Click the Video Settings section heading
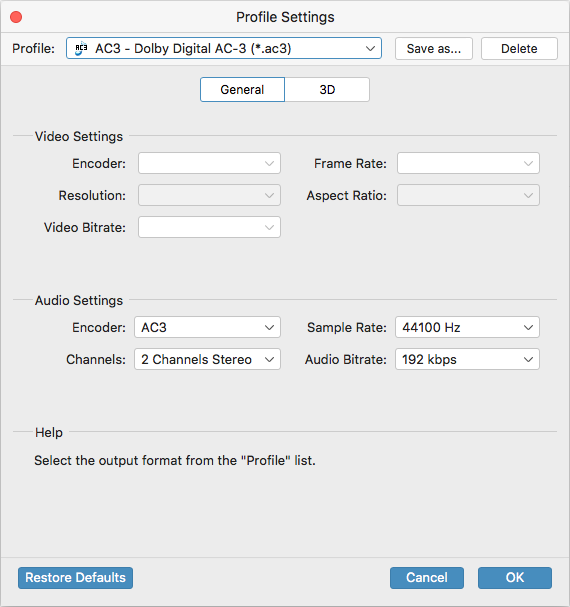This screenshot has height=607, width=570. [79, 136]
